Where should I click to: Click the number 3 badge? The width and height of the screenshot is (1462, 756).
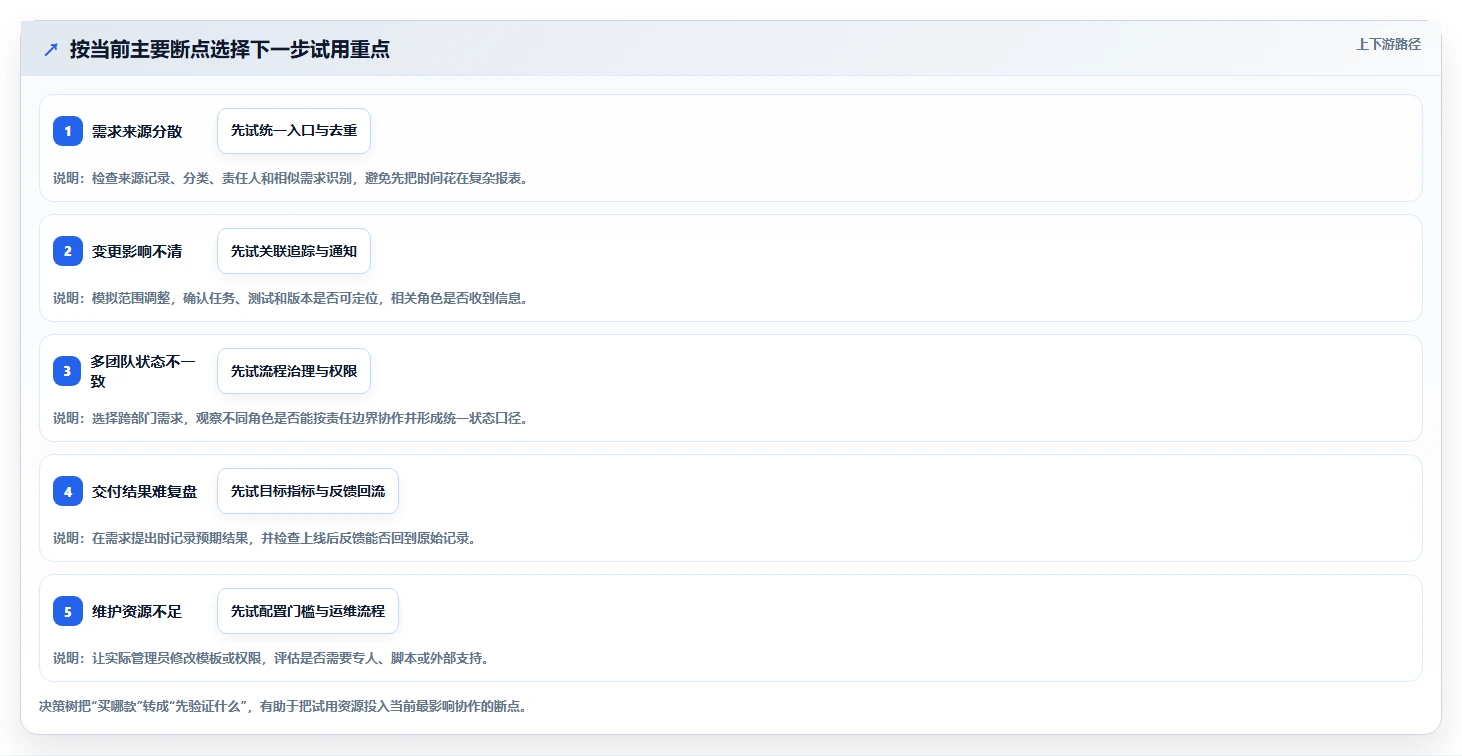tap(68, 371)
